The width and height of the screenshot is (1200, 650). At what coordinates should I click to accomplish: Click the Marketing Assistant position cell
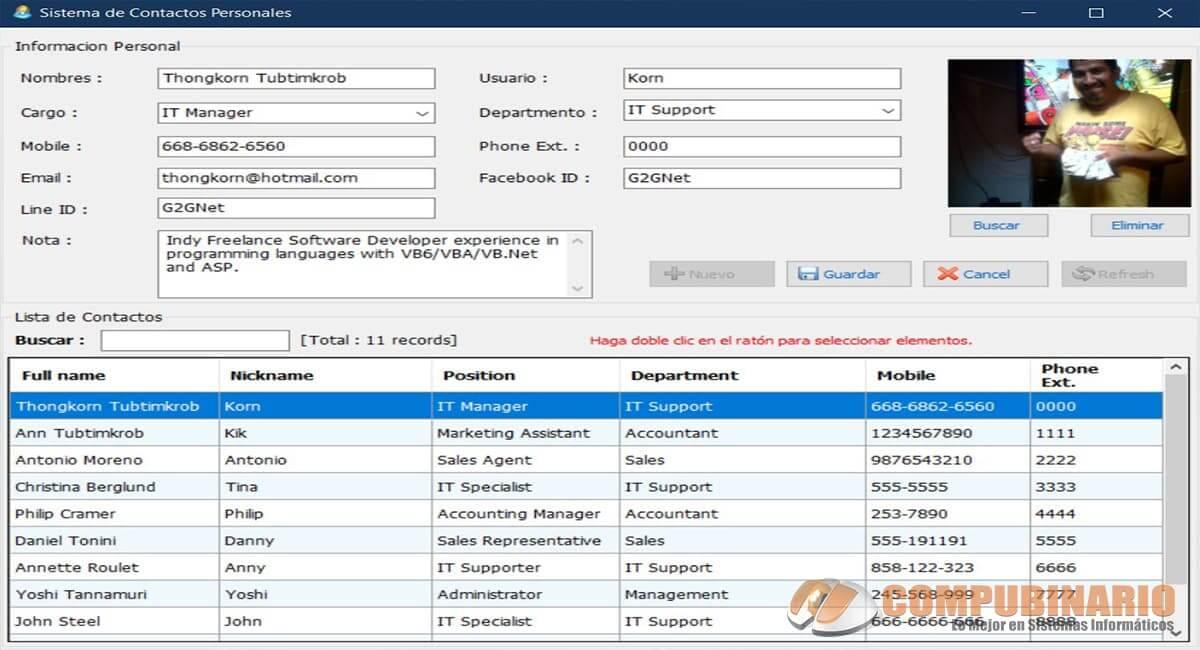[x=525, y=433]
